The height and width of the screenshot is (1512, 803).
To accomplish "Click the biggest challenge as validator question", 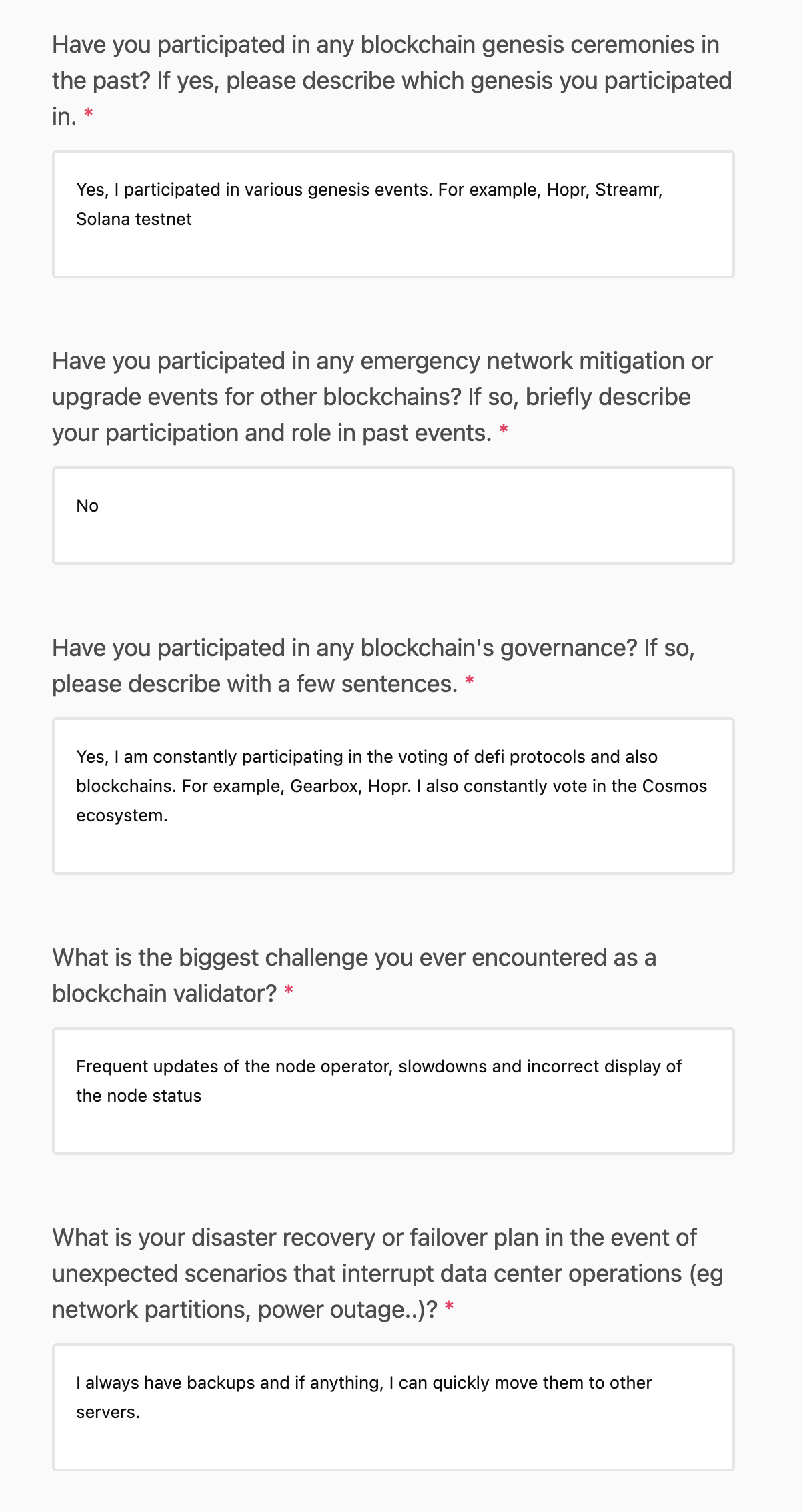I will coord(354,975).
